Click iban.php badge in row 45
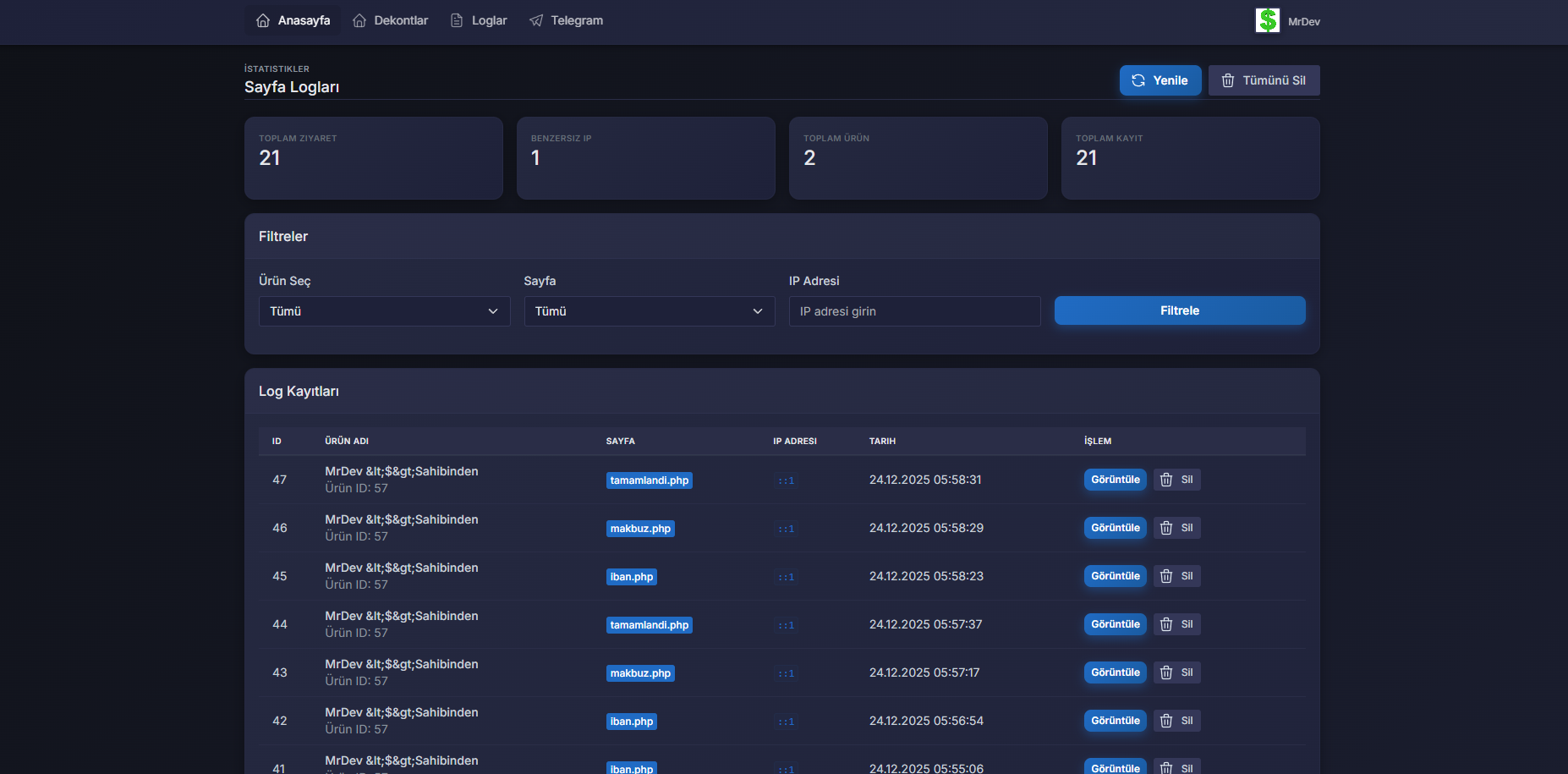 (x=632, y=577)
